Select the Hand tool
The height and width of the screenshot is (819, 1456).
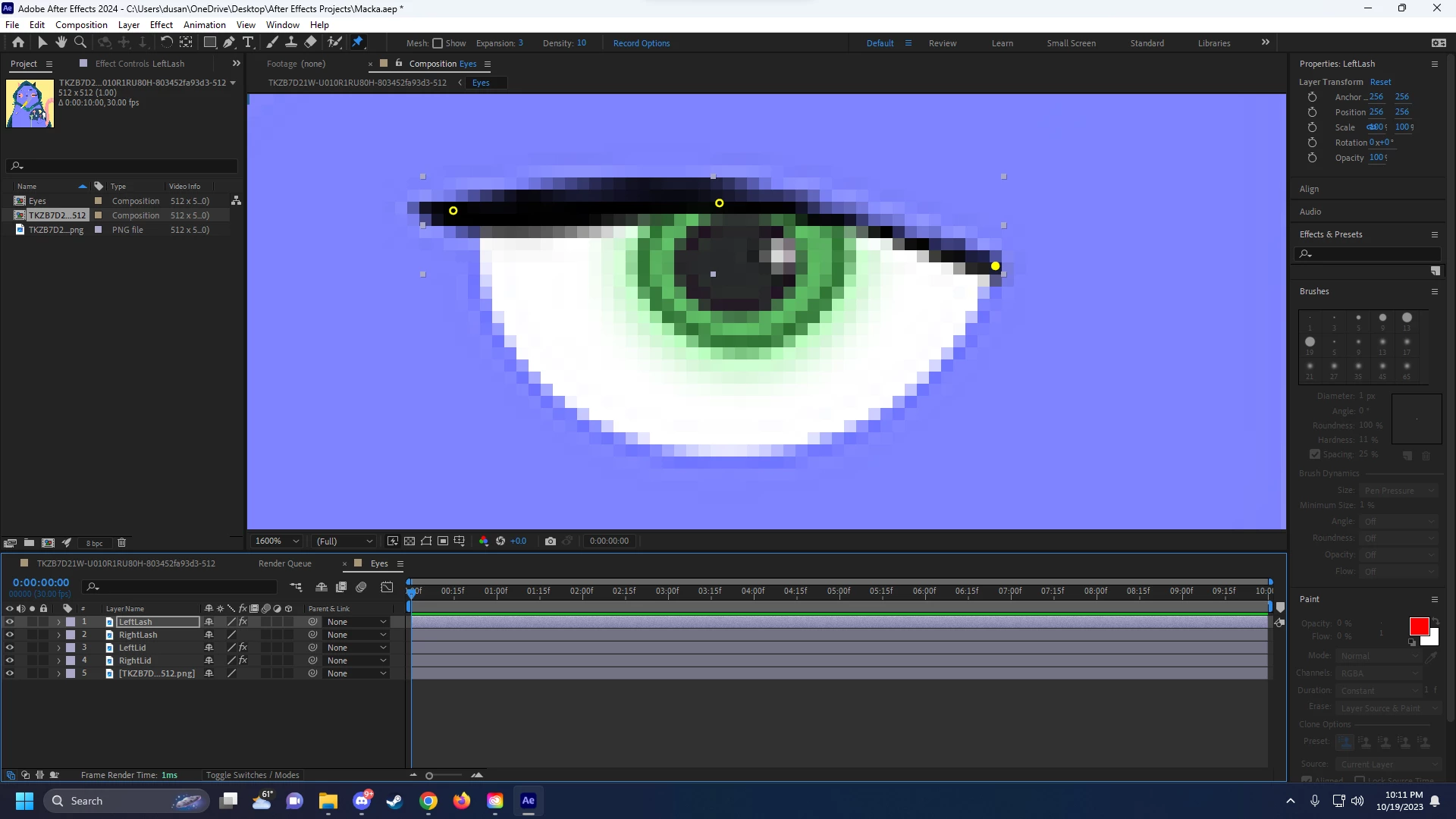61,42
